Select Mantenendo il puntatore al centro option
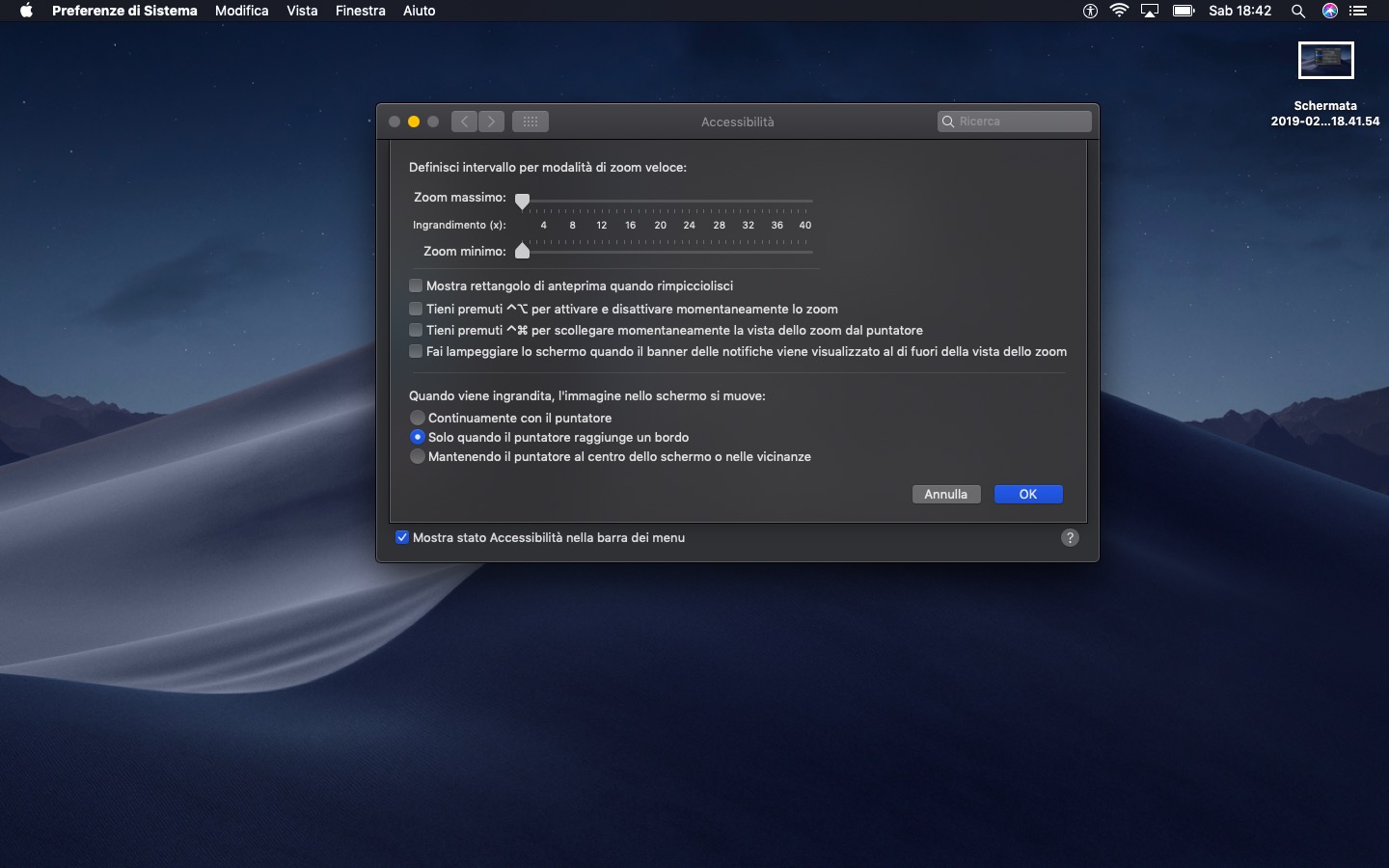Image resolution: width=1389 pixels, height=868 pixels. pyautogui.click(x=418, y=456)
